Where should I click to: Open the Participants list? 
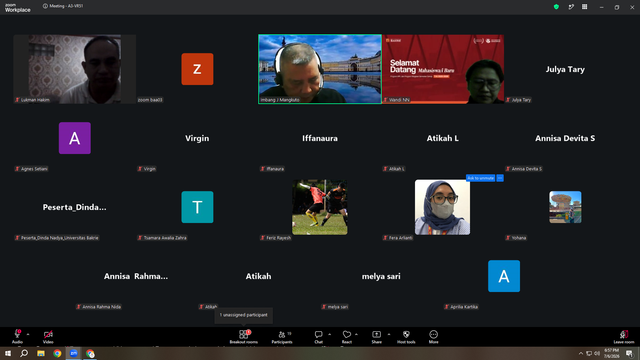pos(282,337)
